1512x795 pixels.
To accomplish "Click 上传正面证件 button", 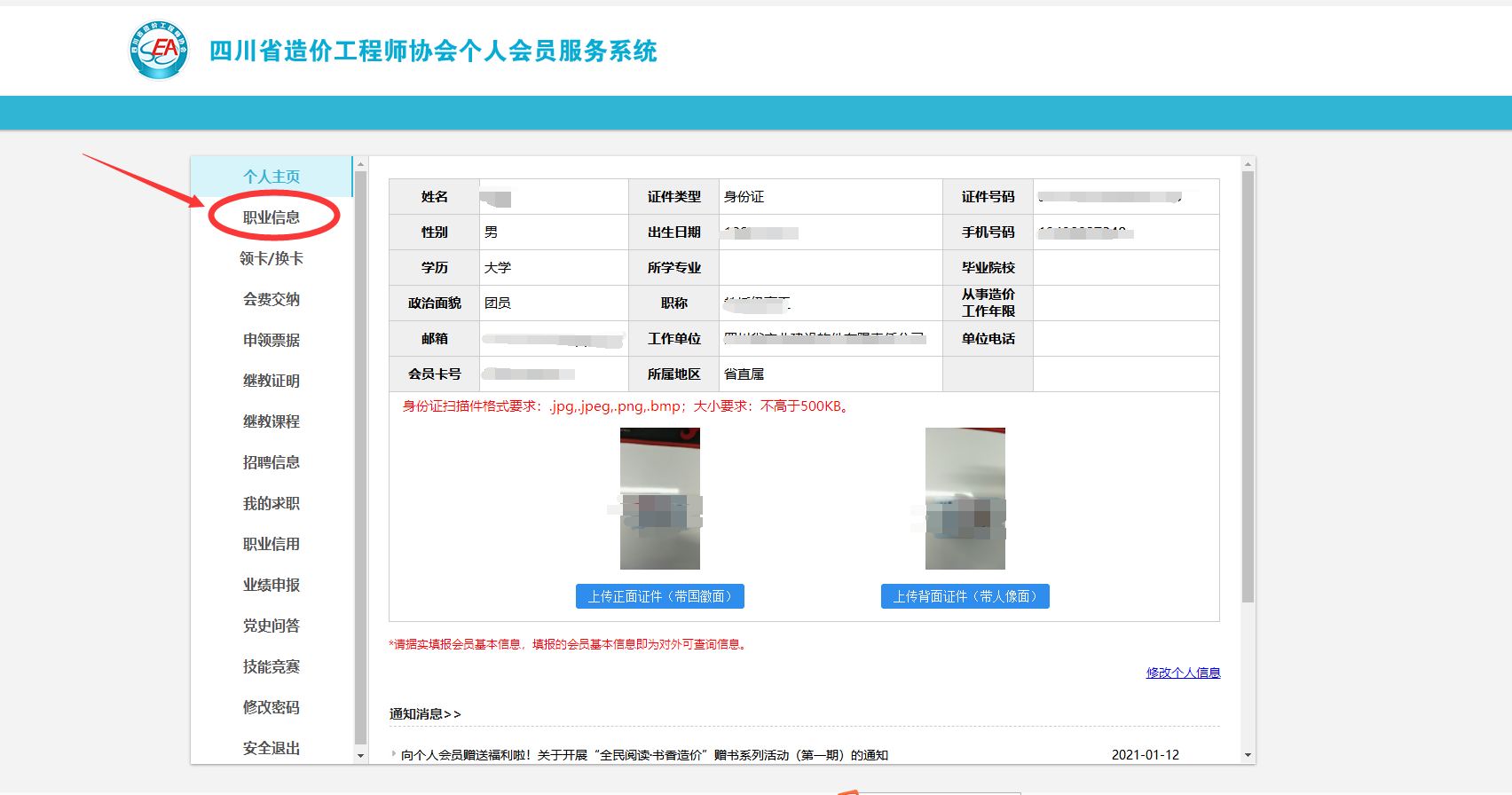I will pos(659,596).
